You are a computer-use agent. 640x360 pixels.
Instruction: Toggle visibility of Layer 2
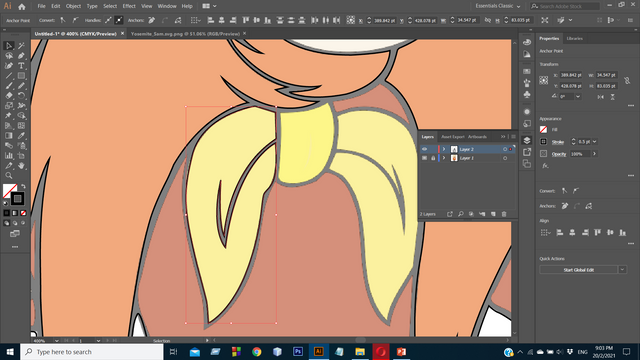click(424, 149)
